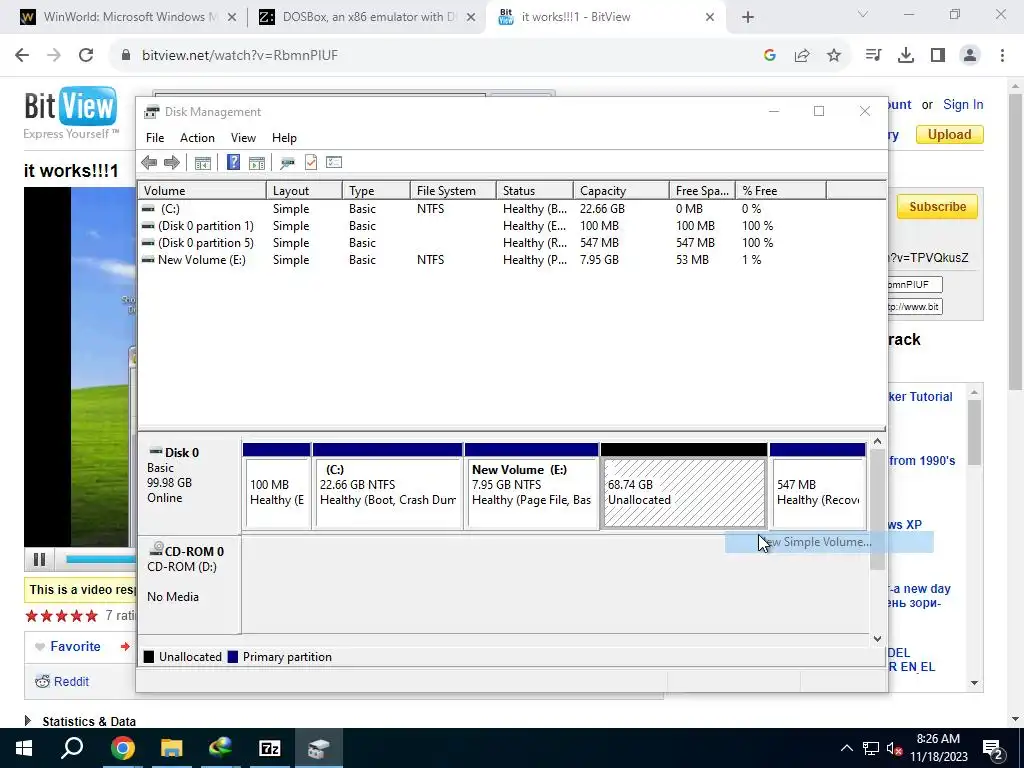The image size is (1024, 768).
Task: Click the Forward arrow in Disk Management toolbar
Action: tap(172, 162)
